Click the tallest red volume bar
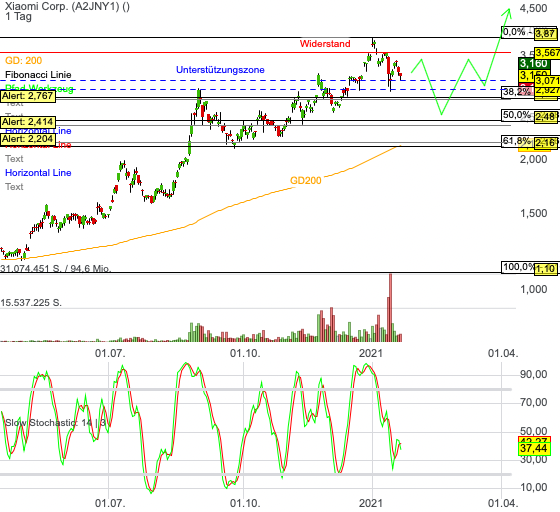This screenshot has width=560, height=512. pyautogui.click(x=390, y=308)
